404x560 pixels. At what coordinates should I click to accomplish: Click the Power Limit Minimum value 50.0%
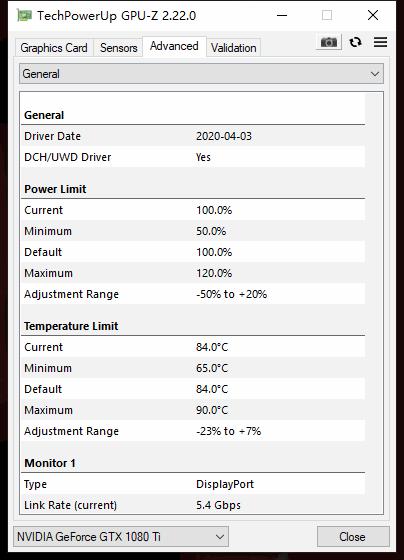click(211, 231)
